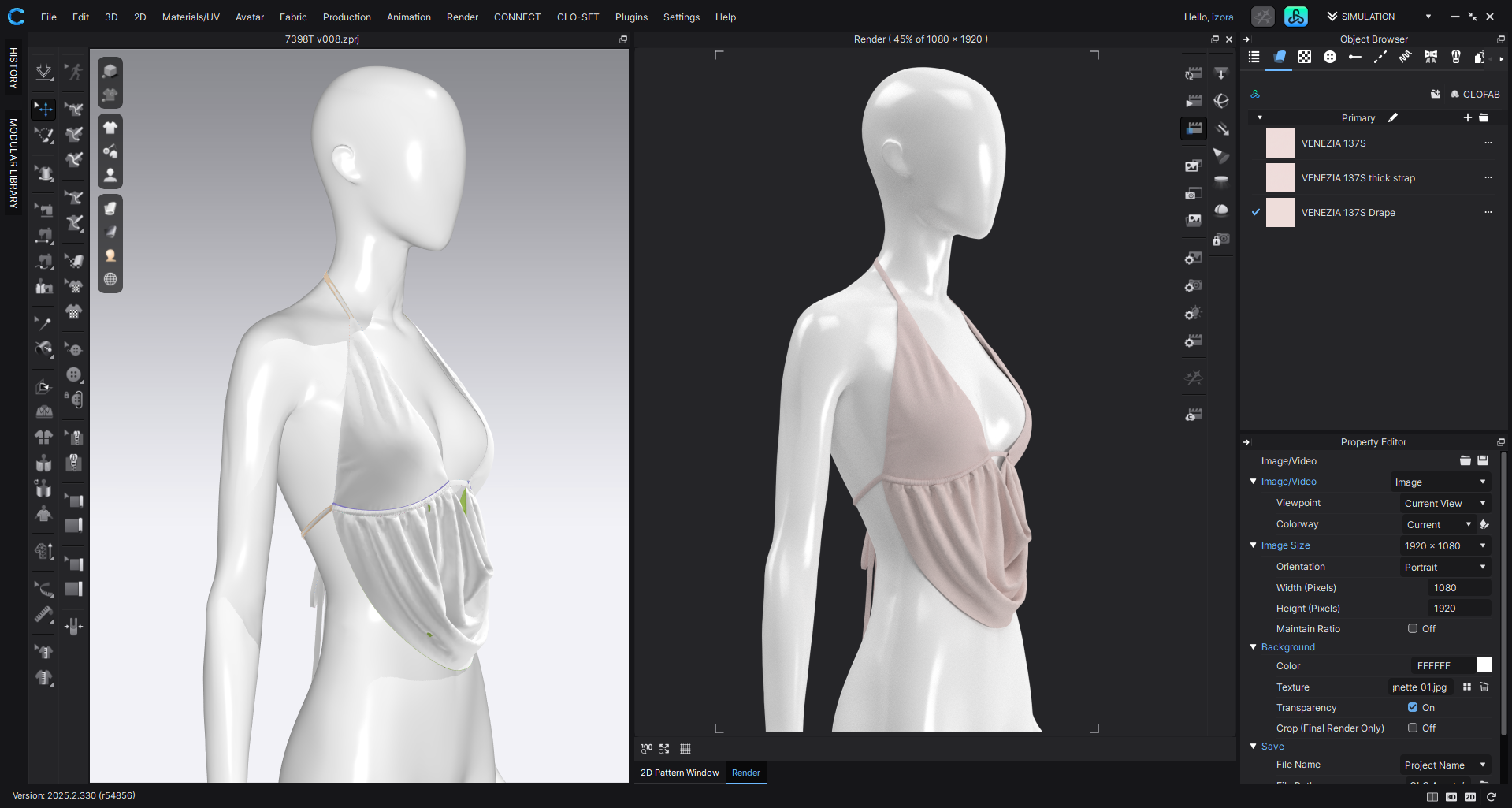Open the File Name Project Name dropdown
The image size is (1512, 808).
[x=1445, y=765]
